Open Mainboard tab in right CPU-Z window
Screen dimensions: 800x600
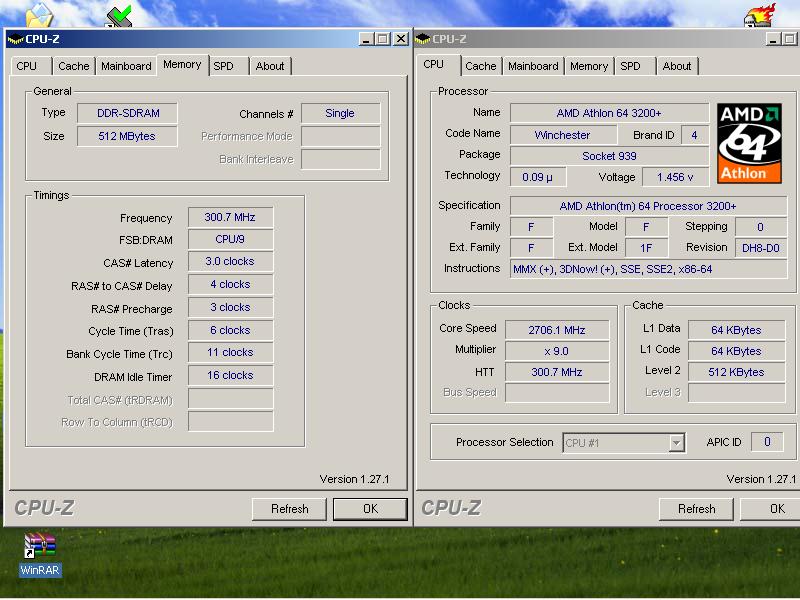[x=533, y=66]
